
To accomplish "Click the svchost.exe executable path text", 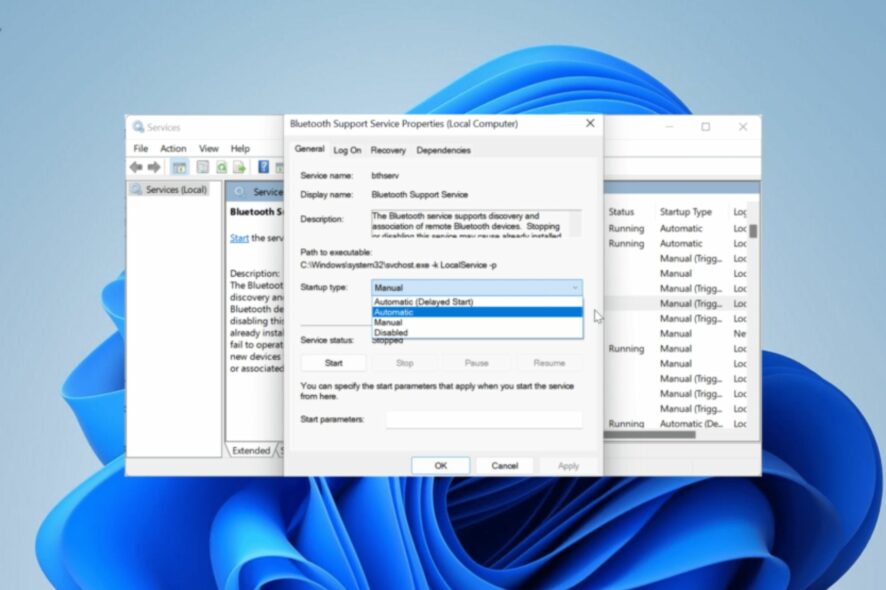I will 398,265.
